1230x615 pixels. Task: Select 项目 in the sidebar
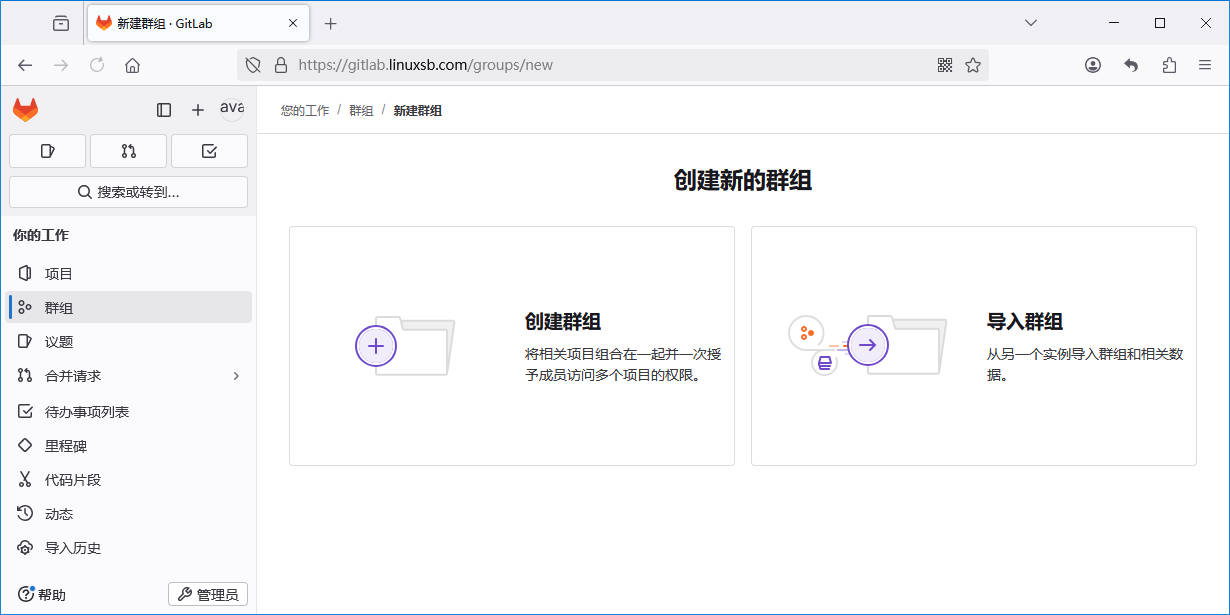59,274
